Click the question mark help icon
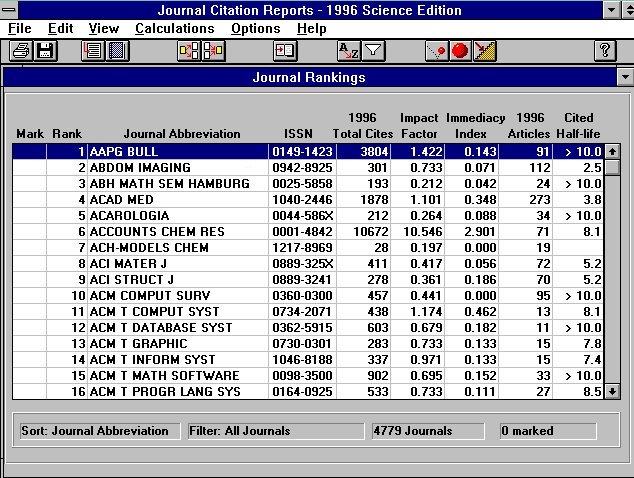Image resolution: width=634 pixels, height=478 pixels. pyautogui.click(x=605, y=51)
